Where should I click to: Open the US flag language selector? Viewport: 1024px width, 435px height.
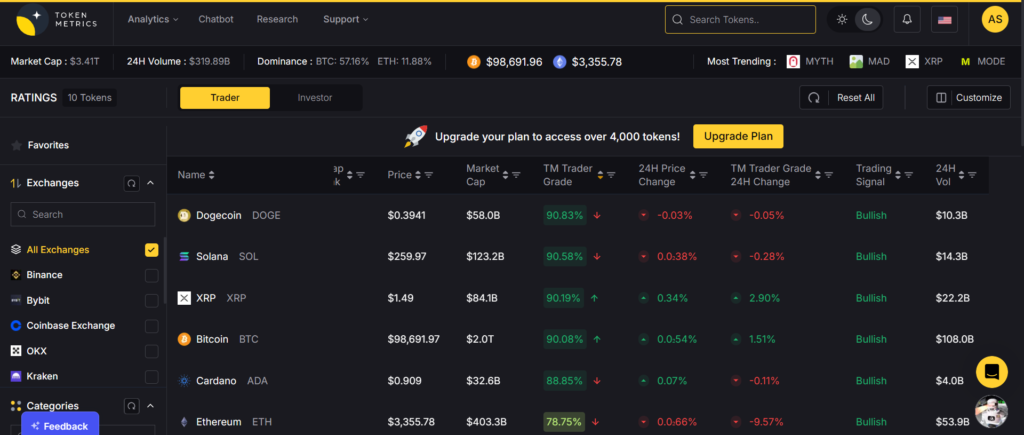(944, 20)
